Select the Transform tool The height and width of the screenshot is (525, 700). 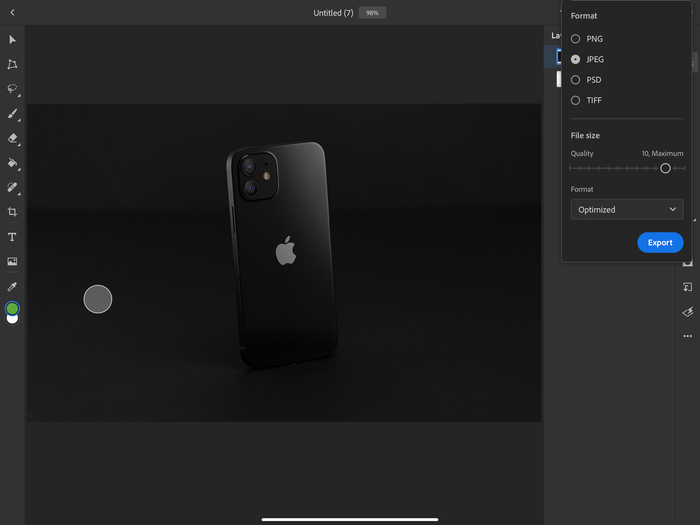(12, 64)
